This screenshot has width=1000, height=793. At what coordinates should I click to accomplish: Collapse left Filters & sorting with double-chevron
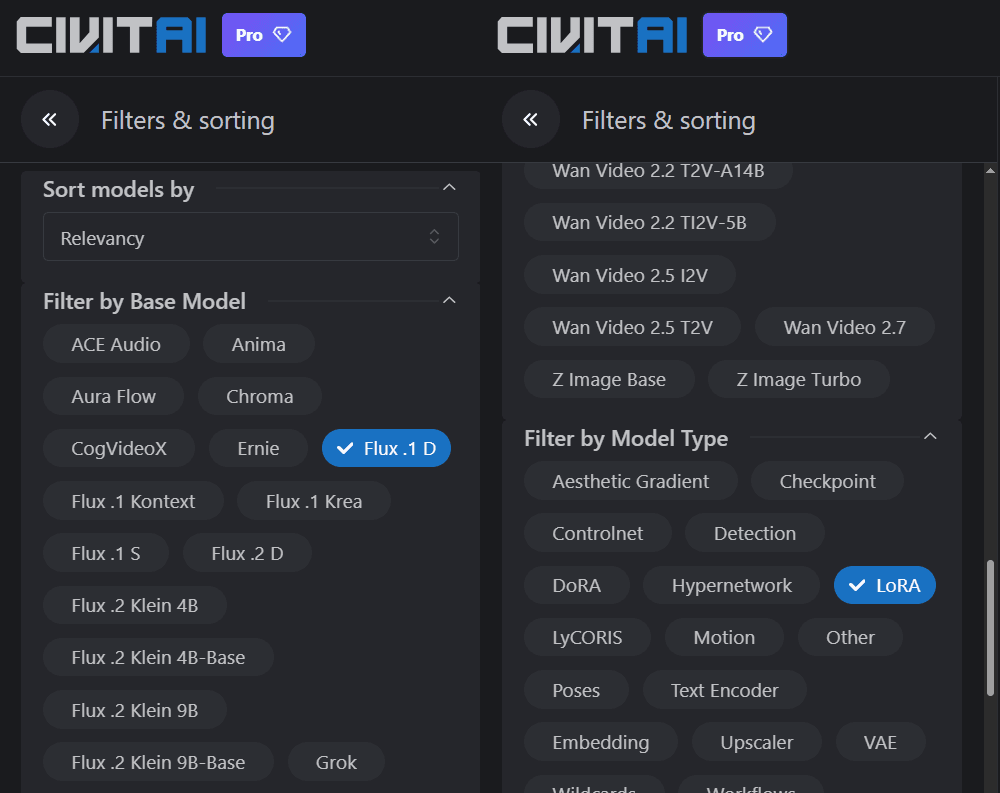[x=50, y=119]
